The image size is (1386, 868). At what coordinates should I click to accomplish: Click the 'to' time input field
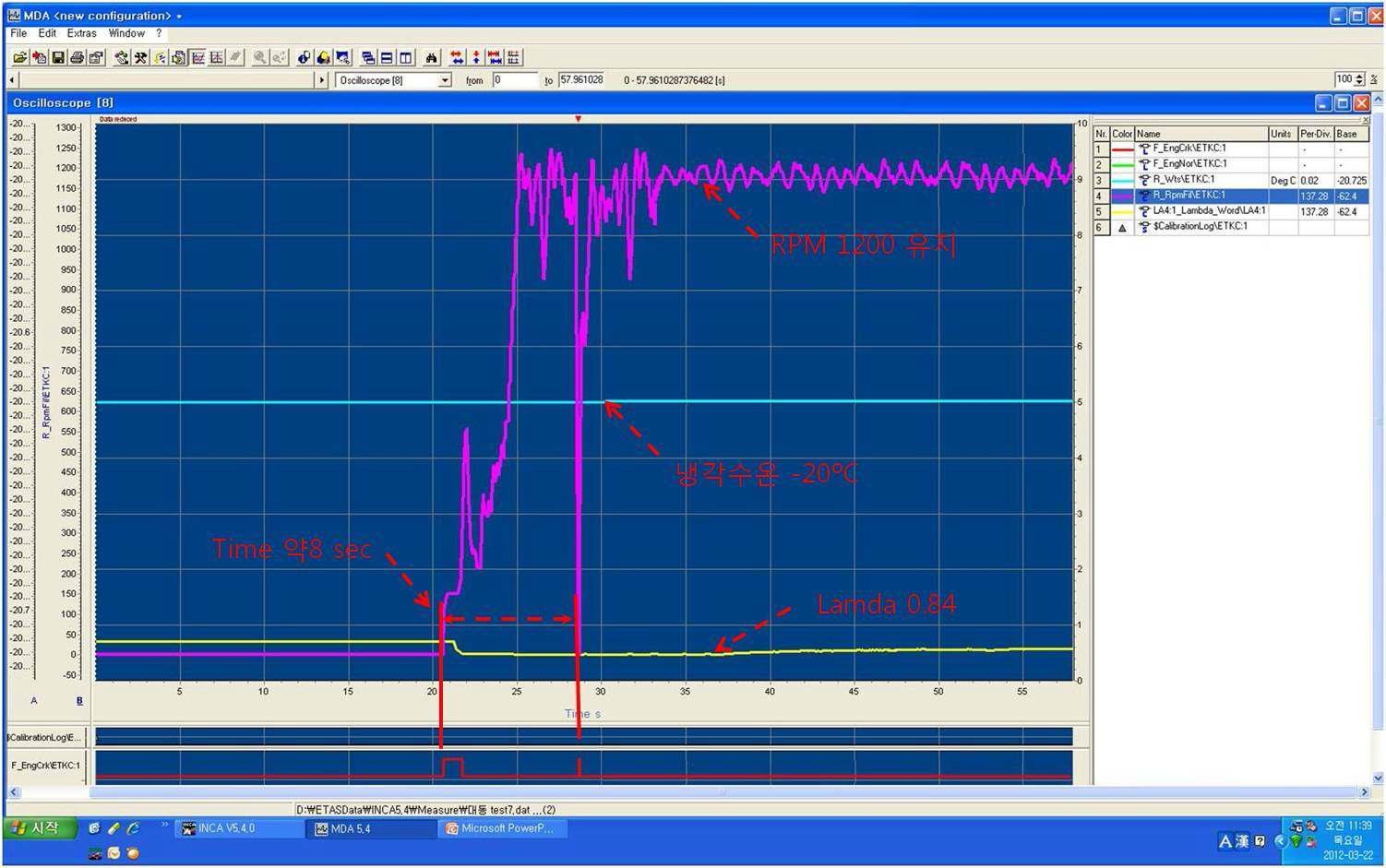coord(582,80)
